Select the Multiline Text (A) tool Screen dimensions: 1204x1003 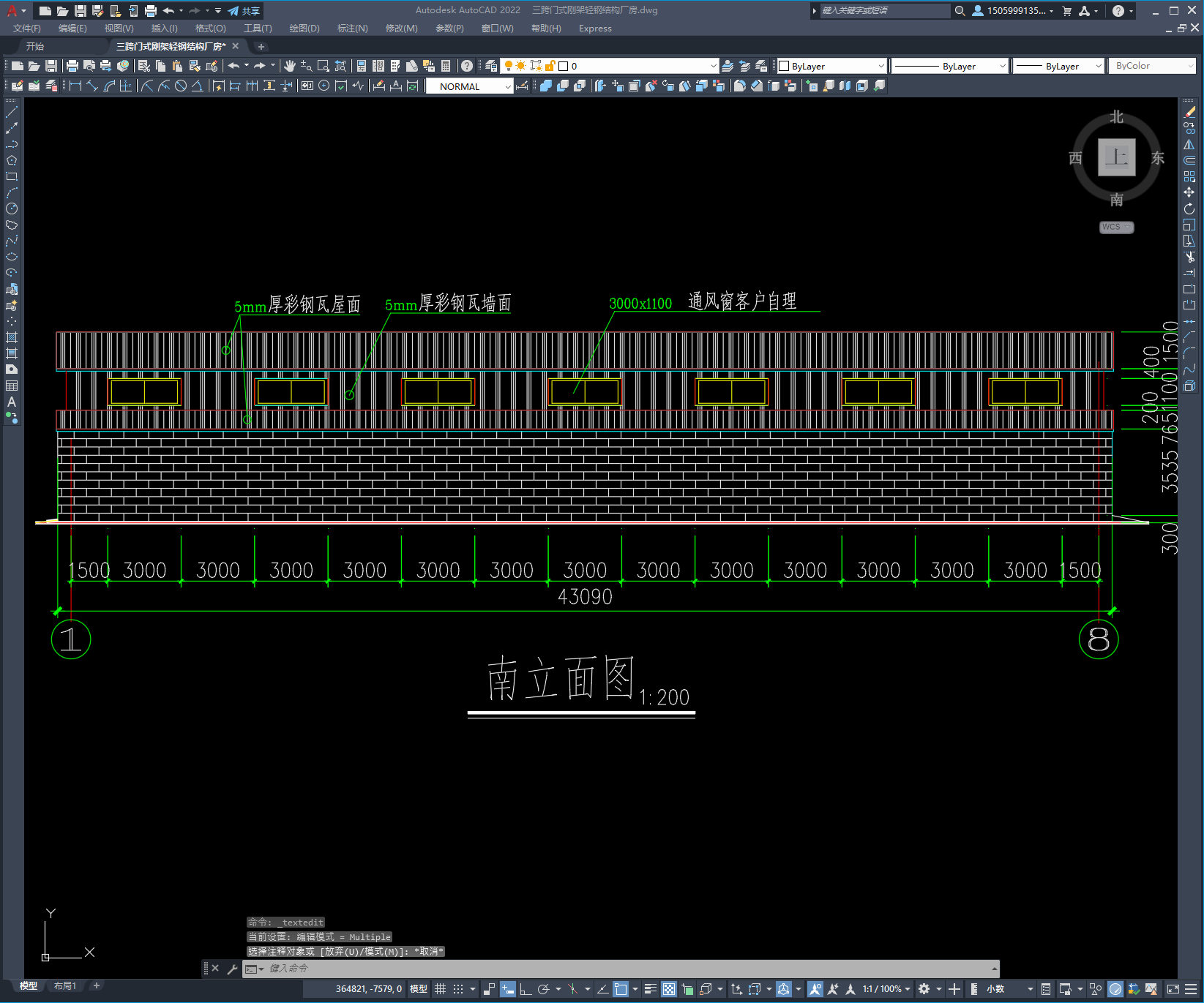12,402
